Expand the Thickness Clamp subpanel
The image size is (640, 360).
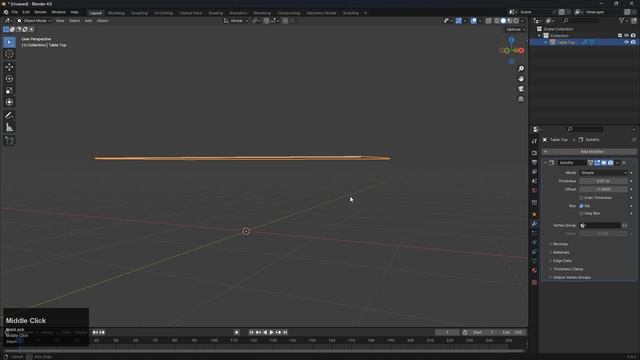tap(568, 269)
